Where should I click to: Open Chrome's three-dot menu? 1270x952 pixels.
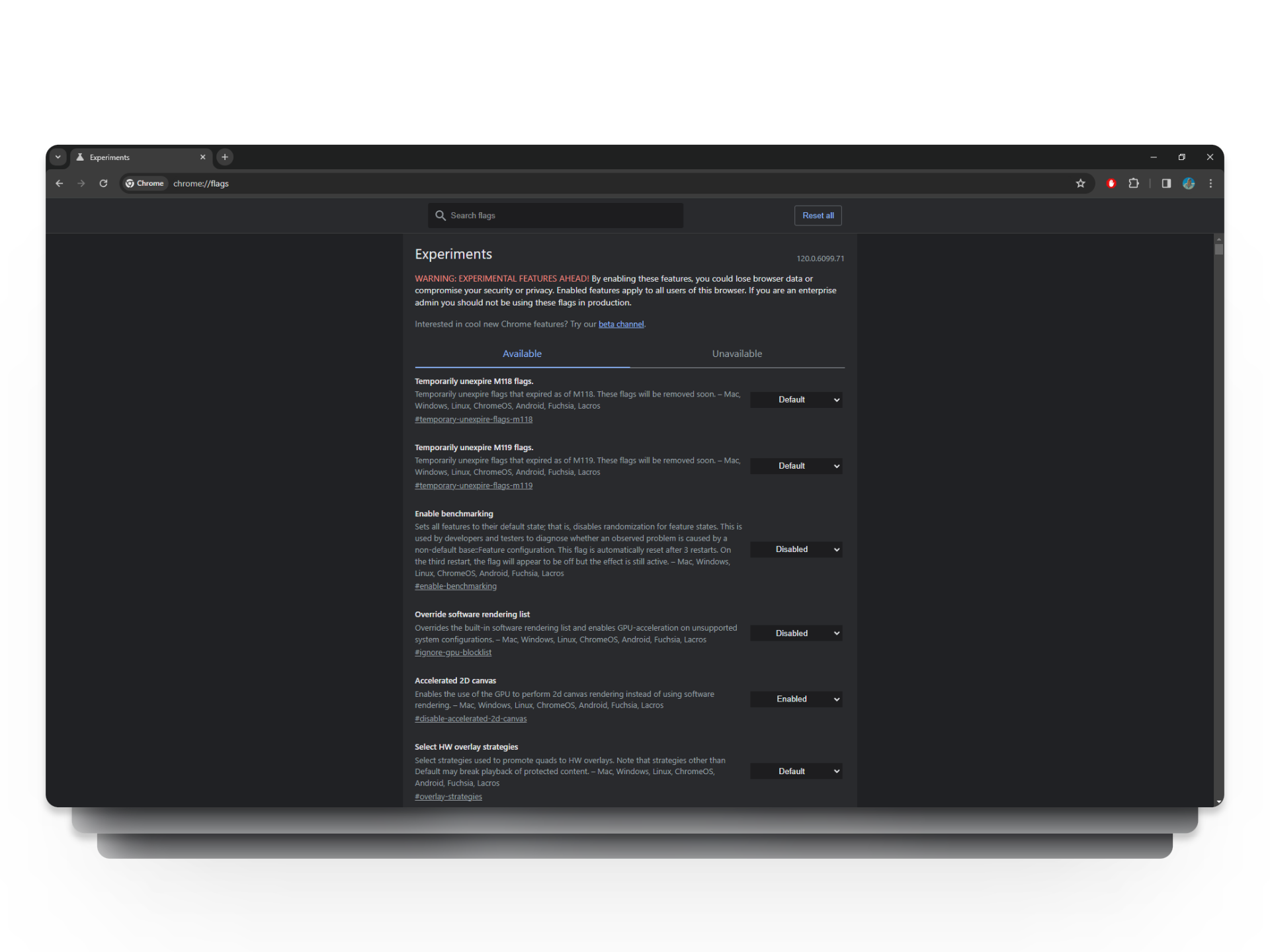(1210, 184)
